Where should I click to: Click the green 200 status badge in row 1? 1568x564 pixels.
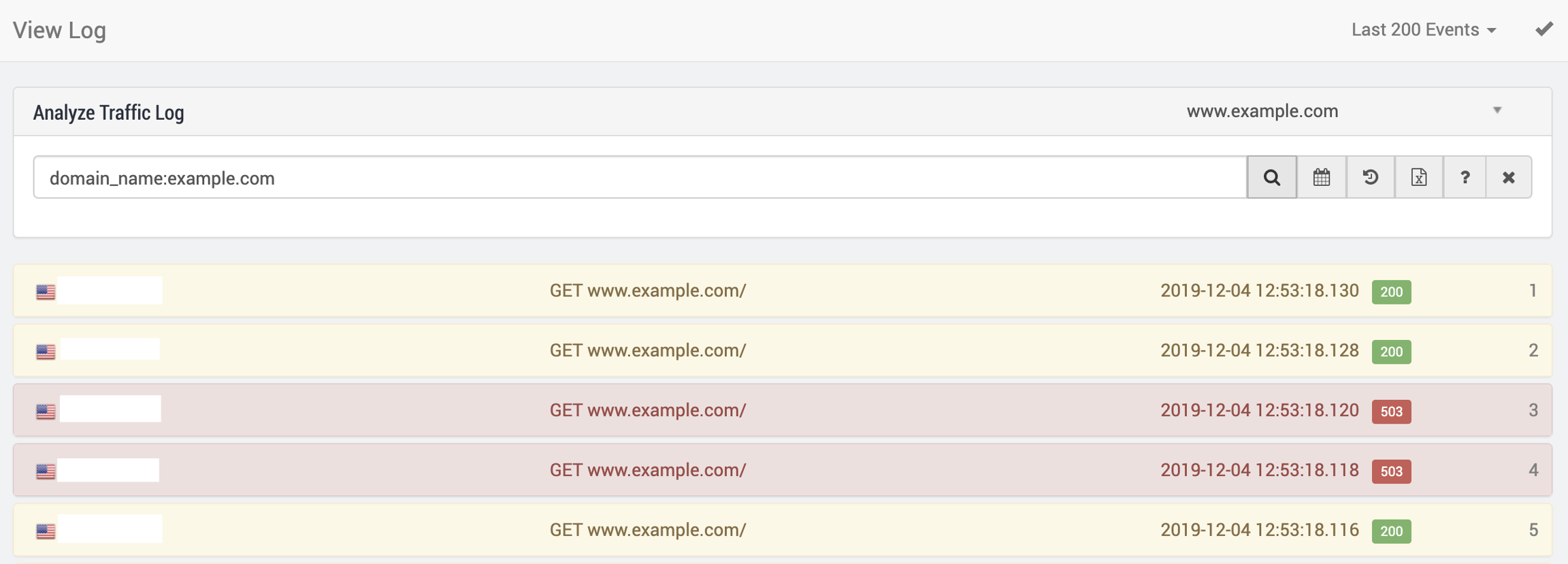tap(1391, 292)
